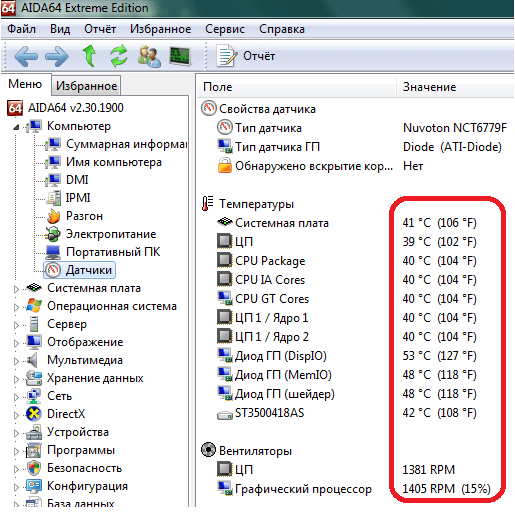Click the Вентиляторы fan group icon
The image size is (515, 521).
[x=209, y=450]
